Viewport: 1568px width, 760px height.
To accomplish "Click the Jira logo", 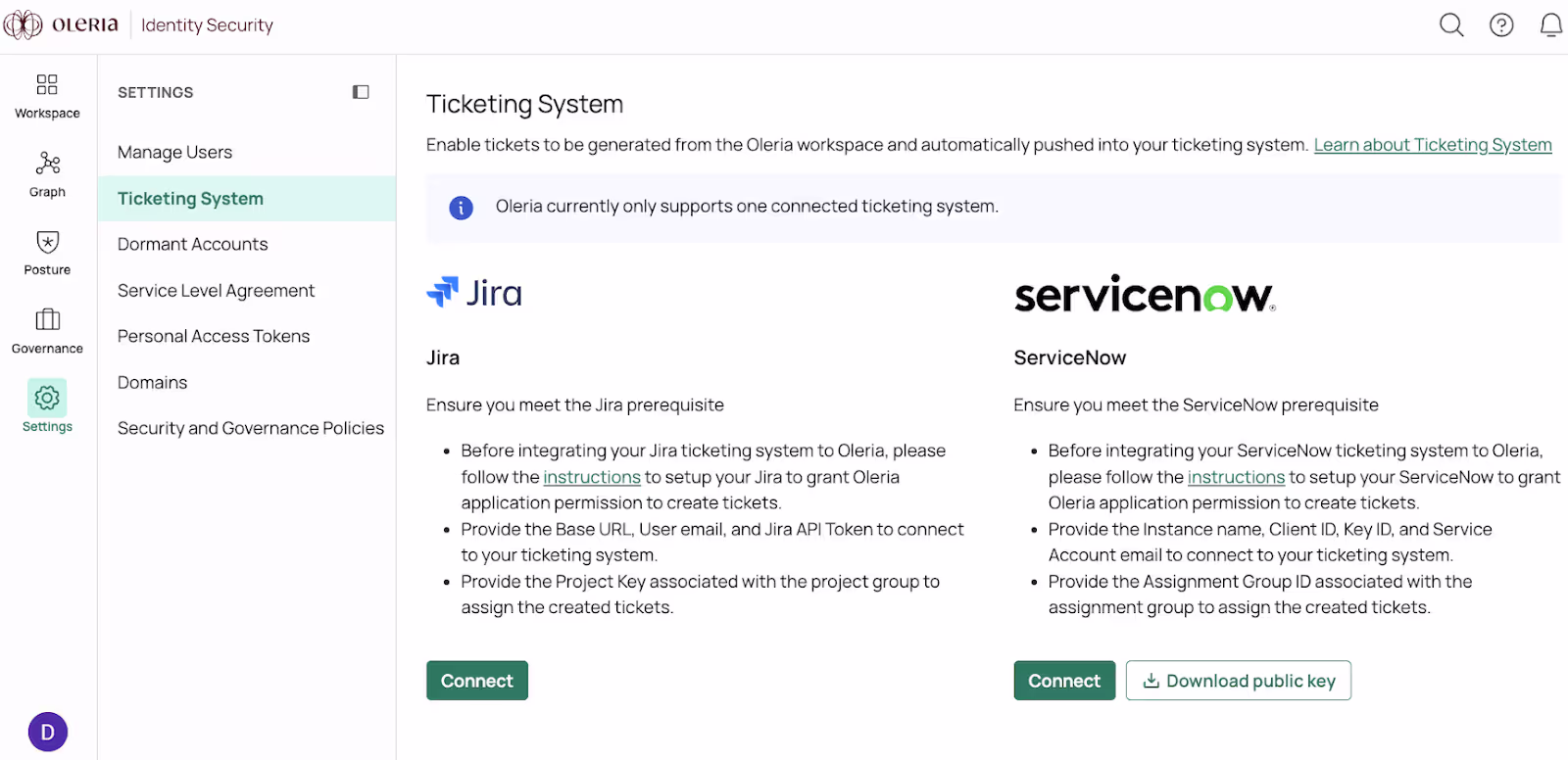I will 474,292.
